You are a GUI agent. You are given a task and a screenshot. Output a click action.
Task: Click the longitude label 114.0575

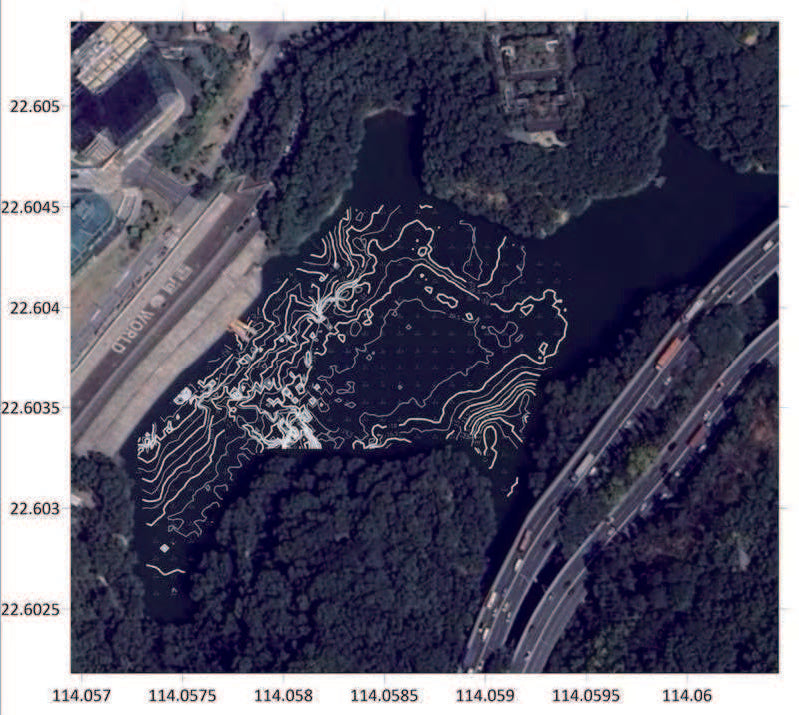[182, 696]
